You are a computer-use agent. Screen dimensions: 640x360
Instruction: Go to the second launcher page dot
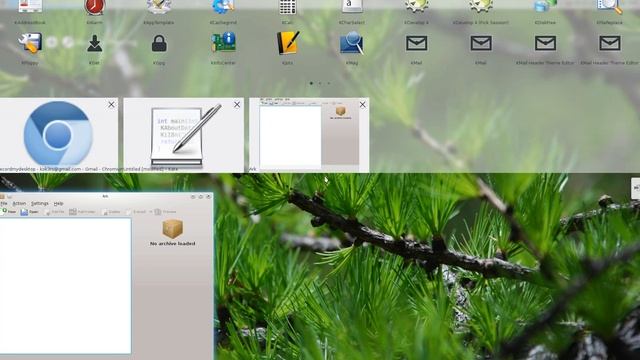[320, 83]
